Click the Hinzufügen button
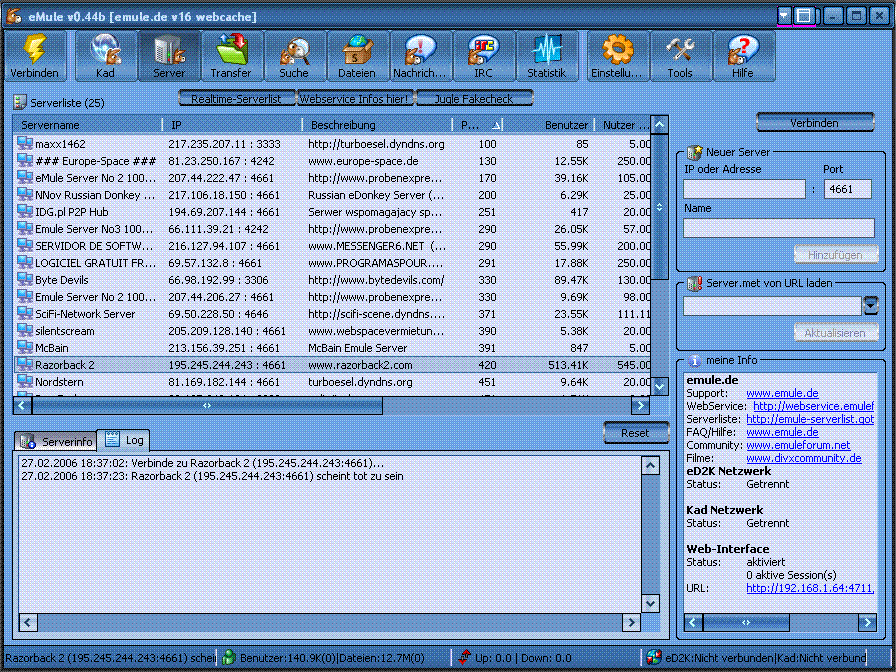The image size is (896, 672). tap(835, 255)
